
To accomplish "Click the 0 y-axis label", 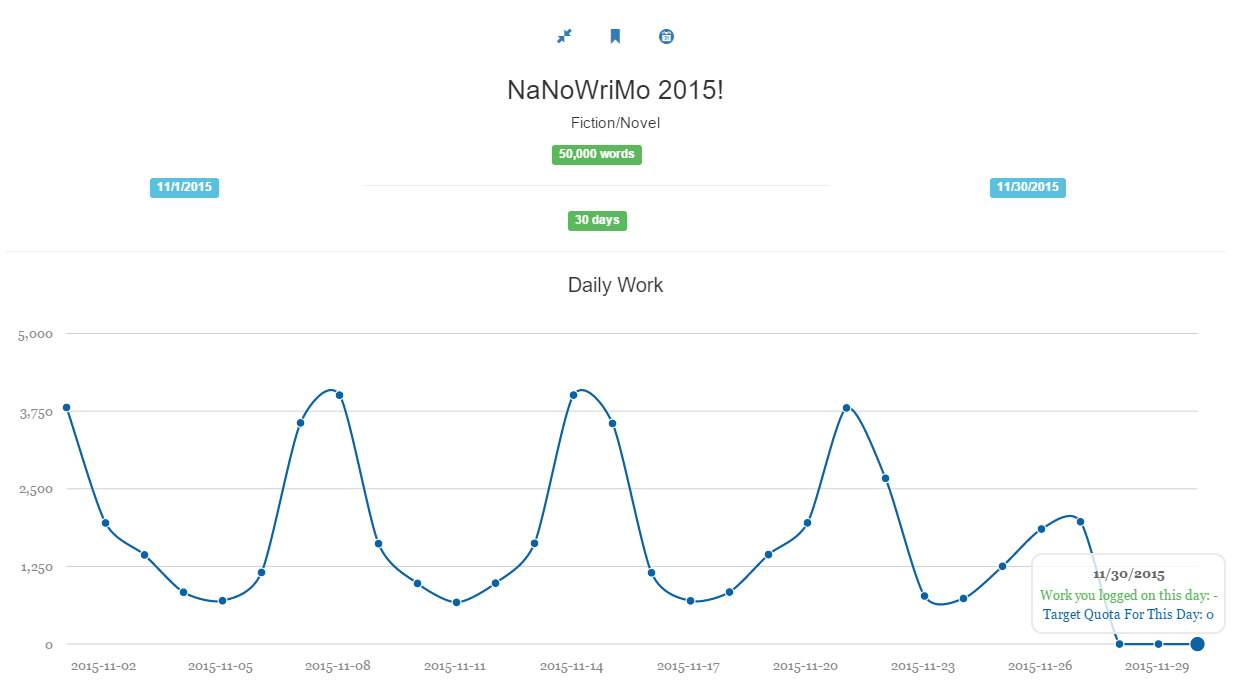I will pos(48,645).
